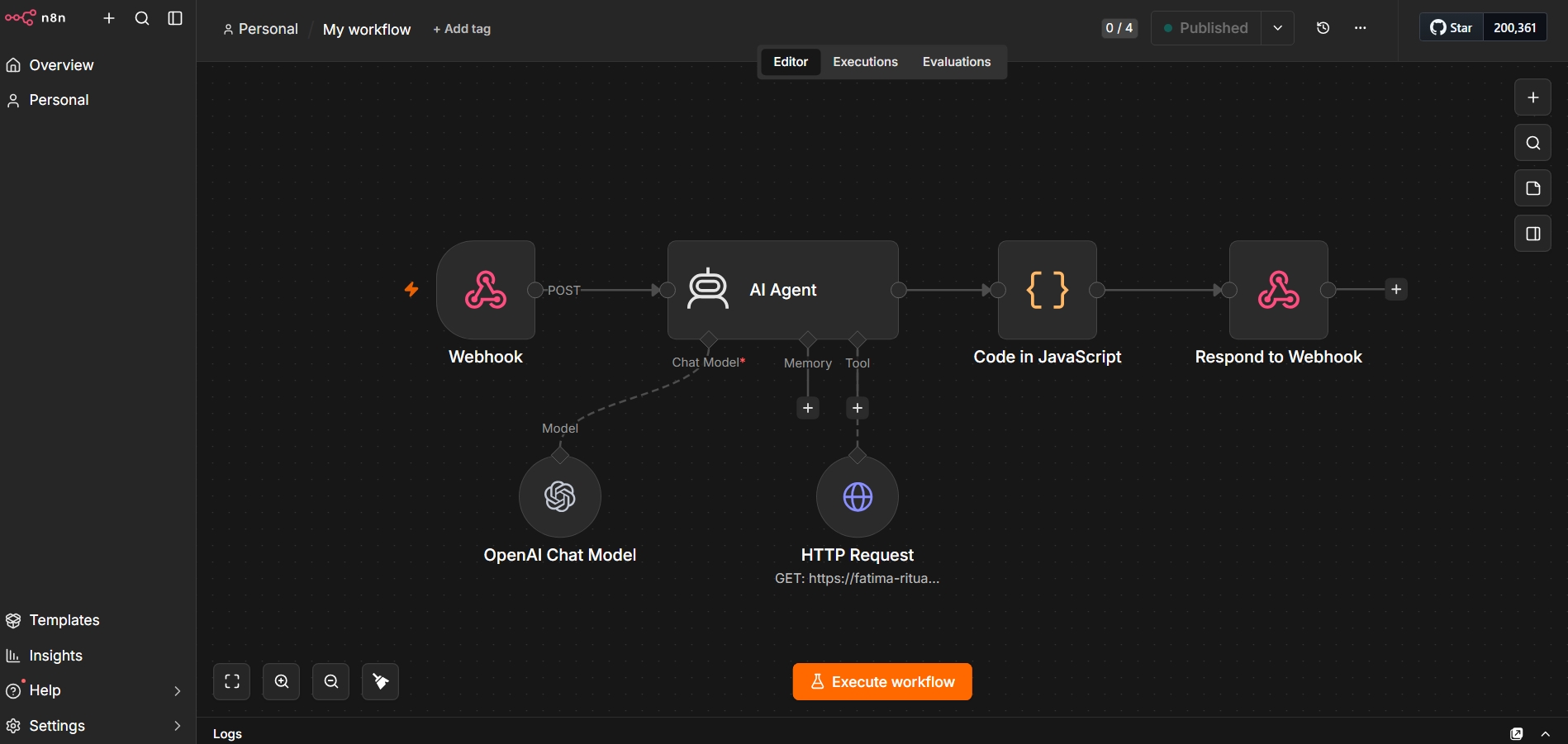The width and height of the screenshot is (1568, 744).
Task: Click the plus after Respond to Webhook
Action: tap(1396, 289)
